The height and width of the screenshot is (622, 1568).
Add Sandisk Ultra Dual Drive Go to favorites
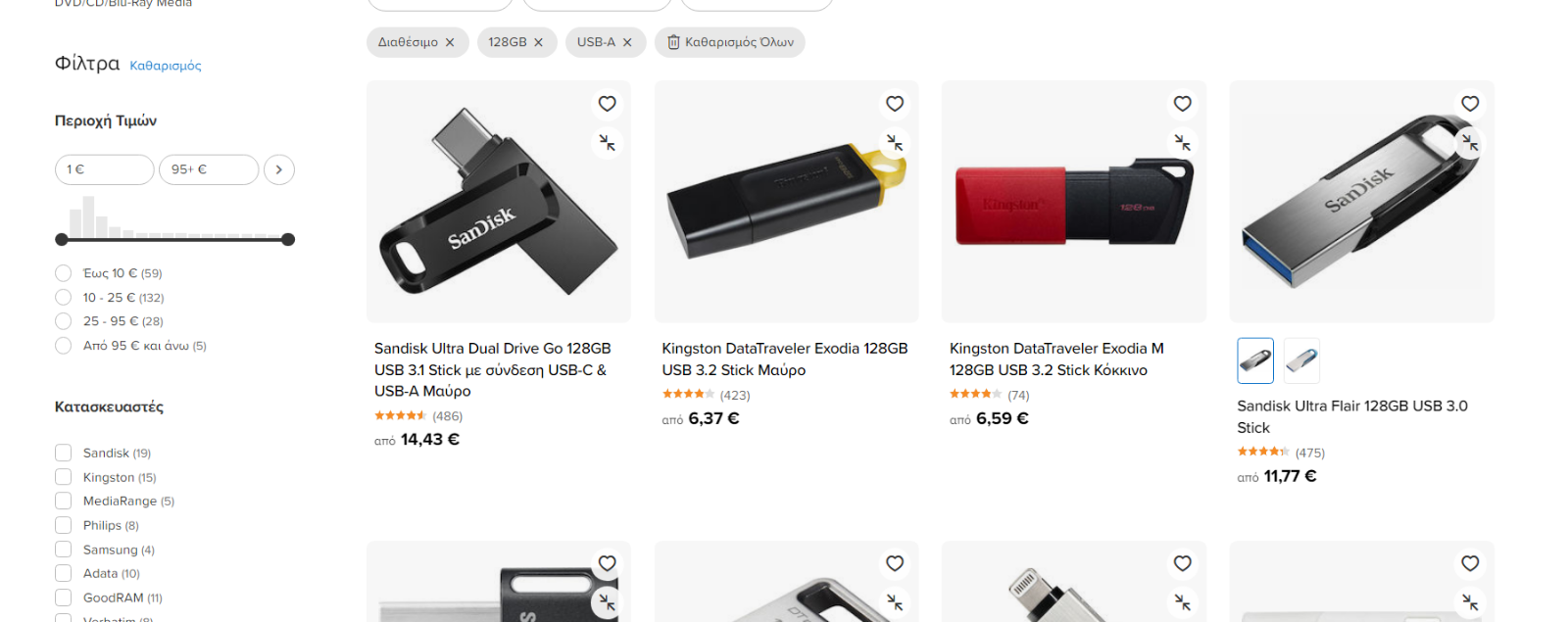click(x=607, y=104)
